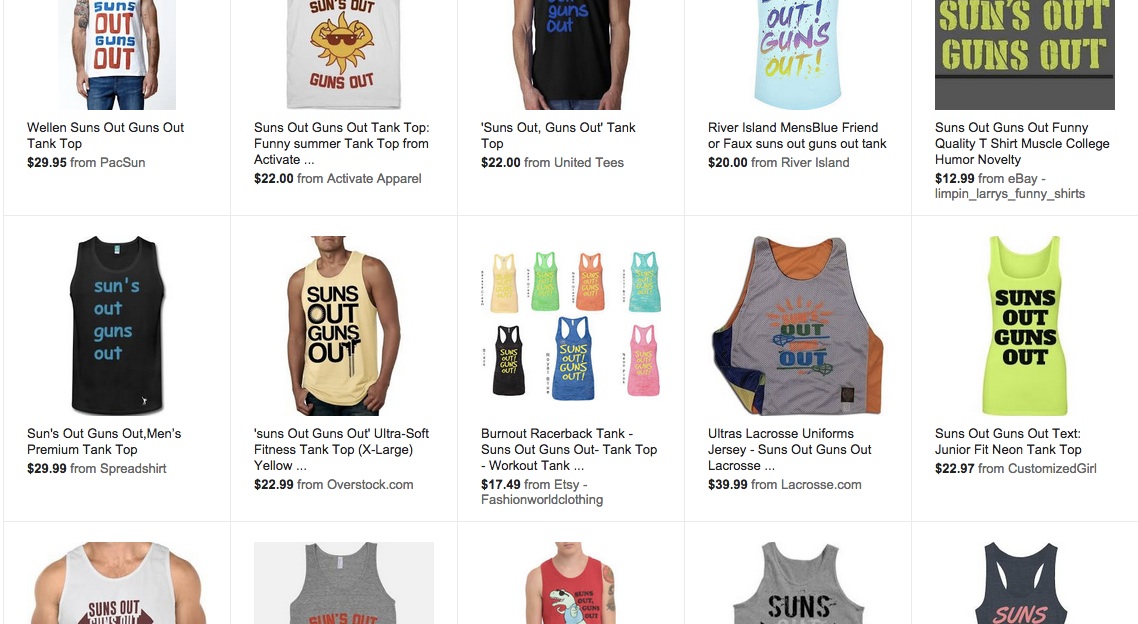Image resolution: width=1138 pixels, height=624 pixels.
Task: Click the Burnout Racerback multi-color tanks image
Action: point(570,325)
